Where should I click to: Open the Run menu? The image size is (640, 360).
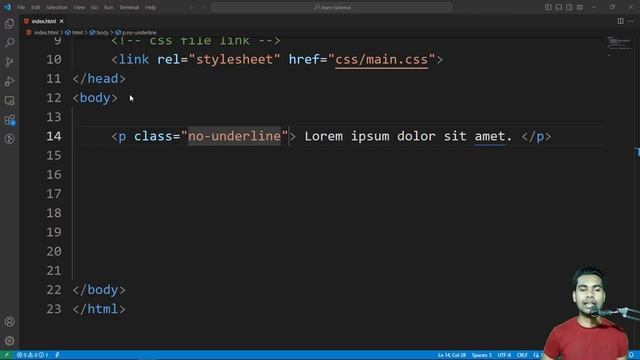click(x=109, y=7)
